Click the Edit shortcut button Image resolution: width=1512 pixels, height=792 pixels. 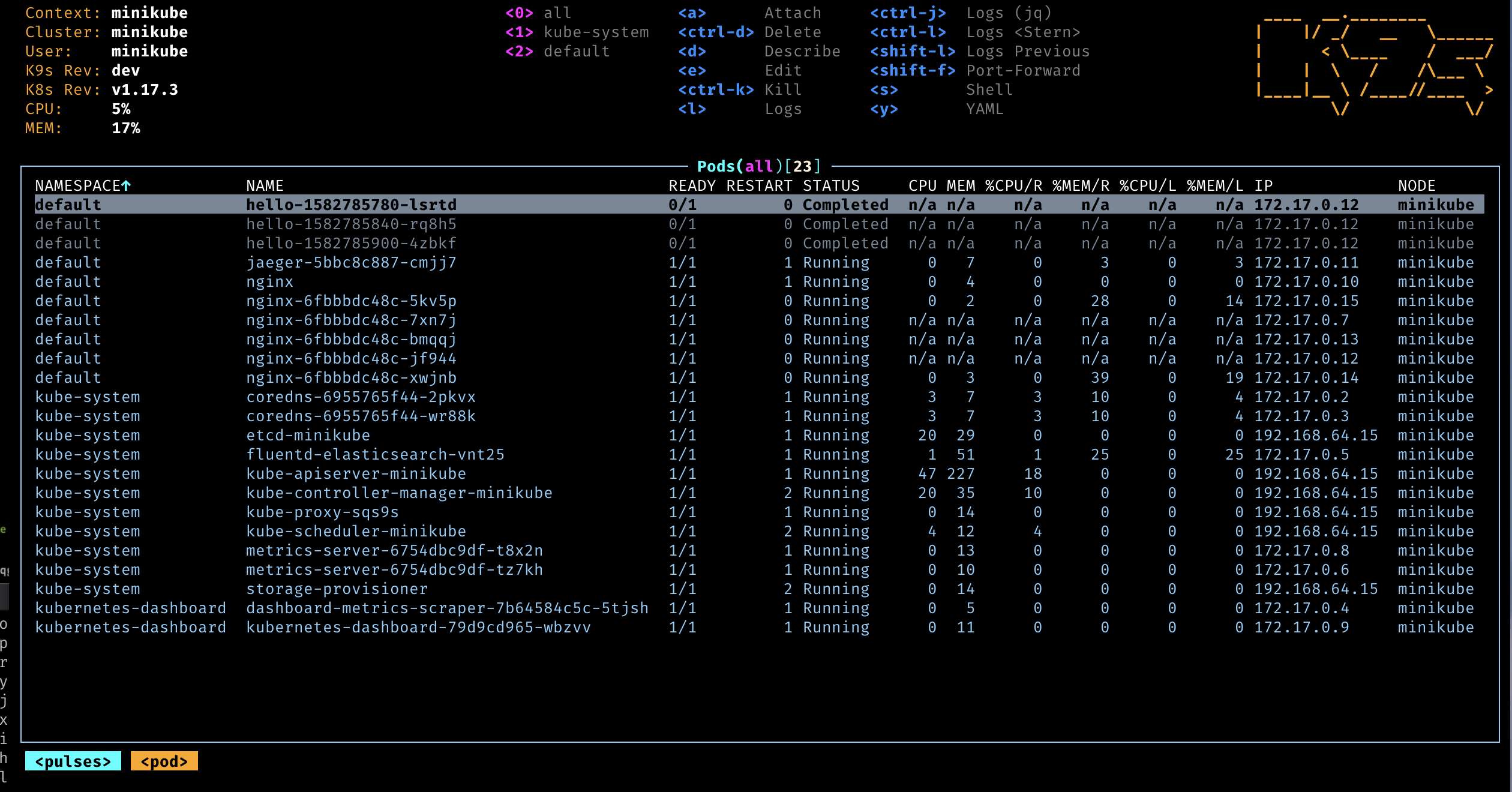689,70
